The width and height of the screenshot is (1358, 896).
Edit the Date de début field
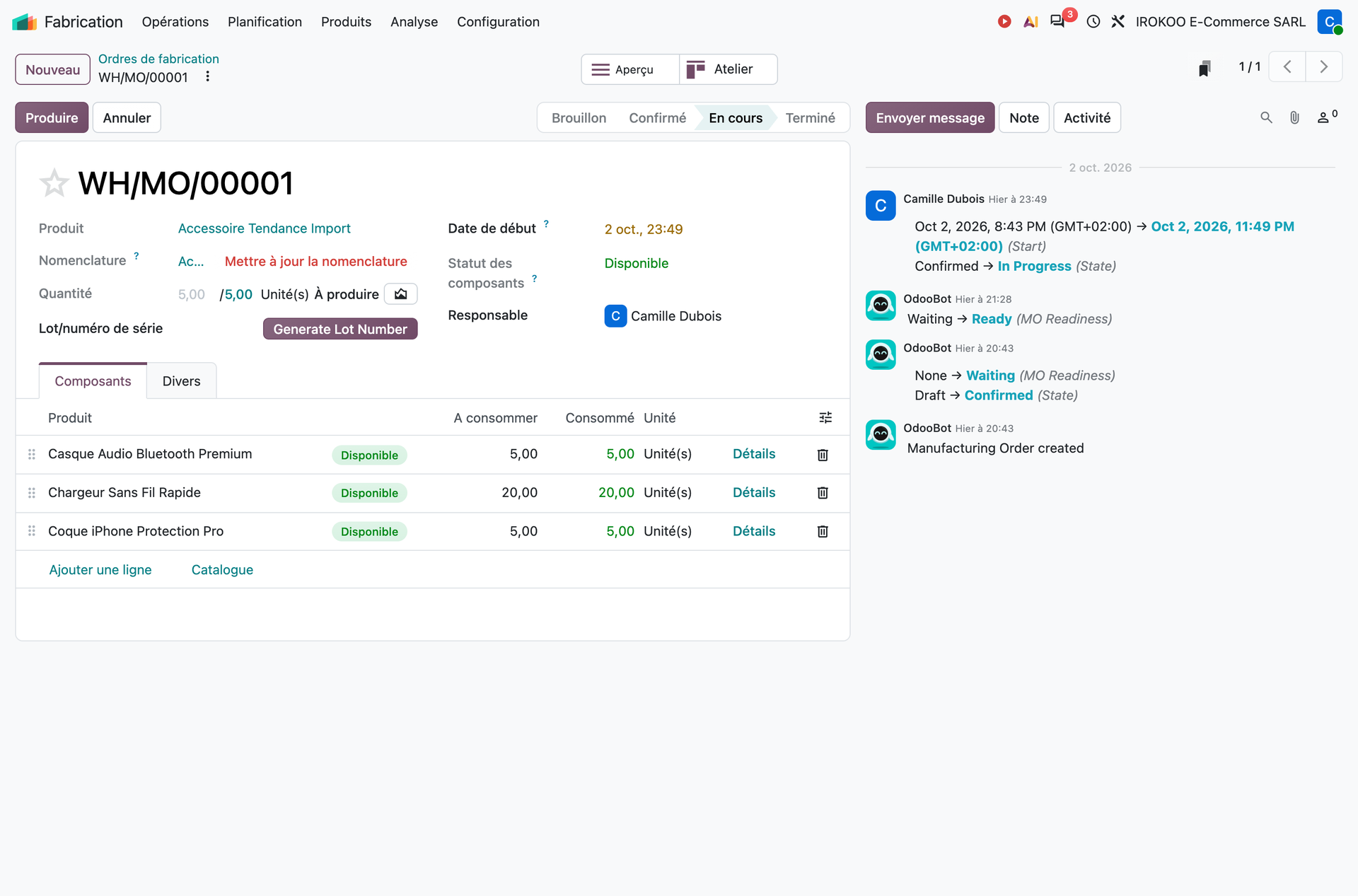click(x=644, y=229)
